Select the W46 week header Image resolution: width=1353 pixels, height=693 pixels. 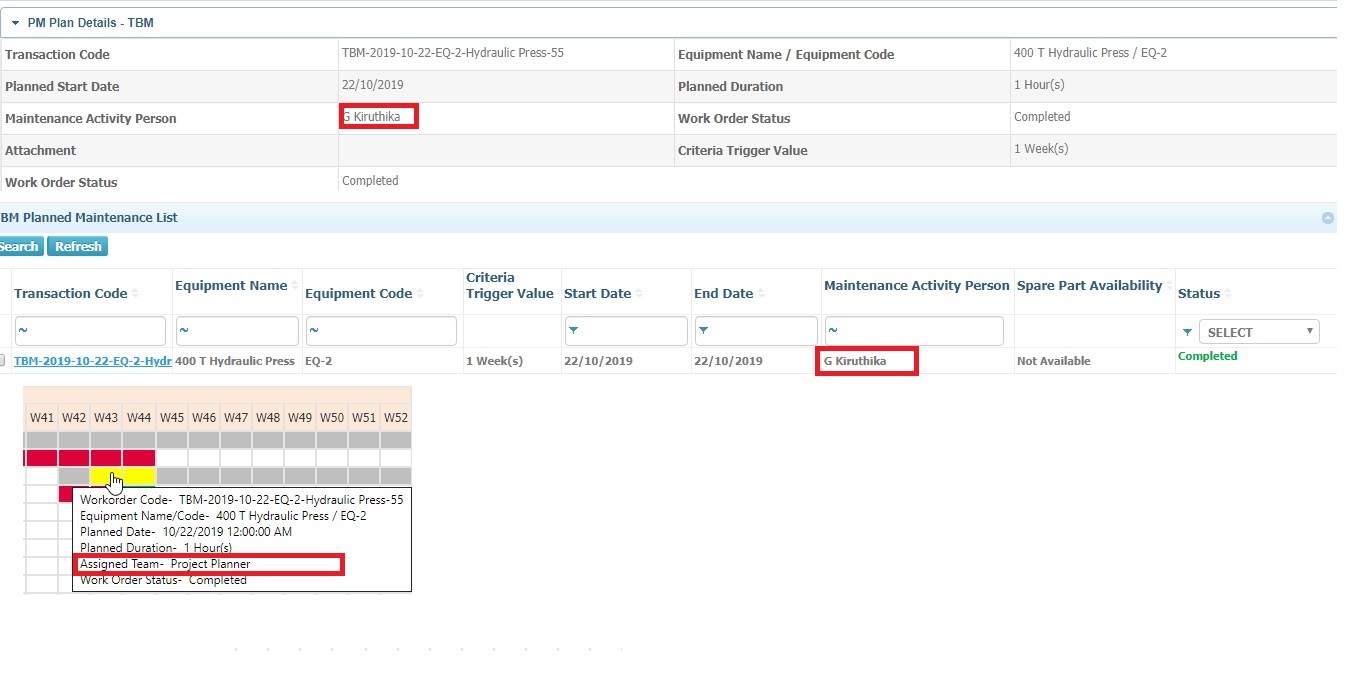(204, 417)
